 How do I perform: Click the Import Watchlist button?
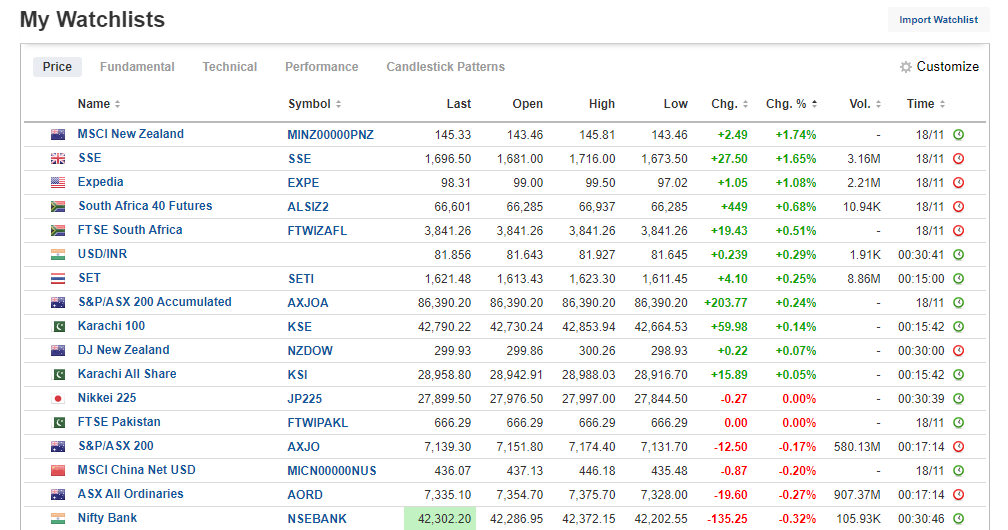[x=939, y=20]
